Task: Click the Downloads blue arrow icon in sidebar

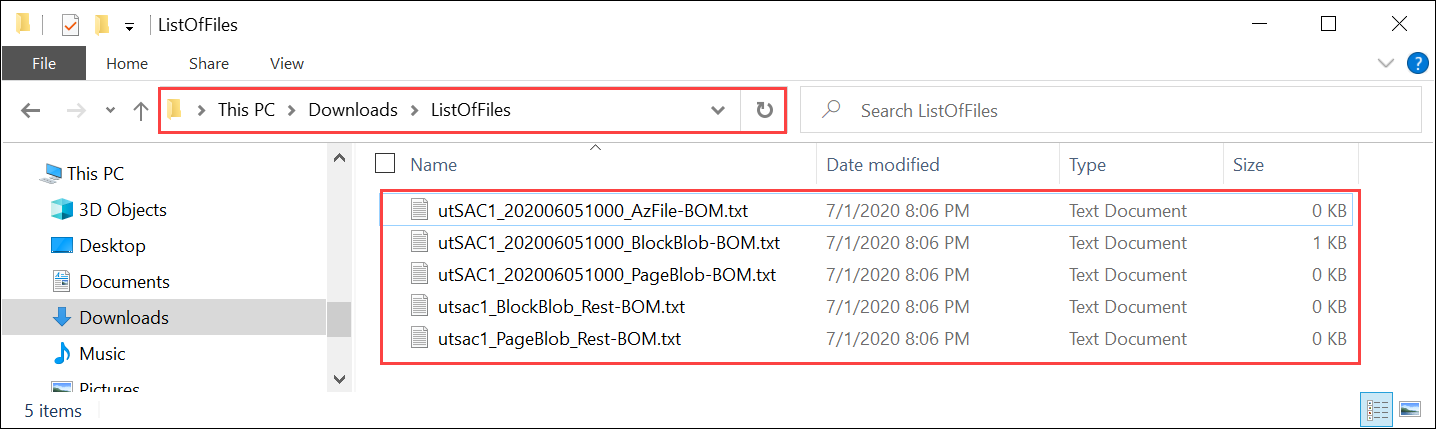Action: 62,318
